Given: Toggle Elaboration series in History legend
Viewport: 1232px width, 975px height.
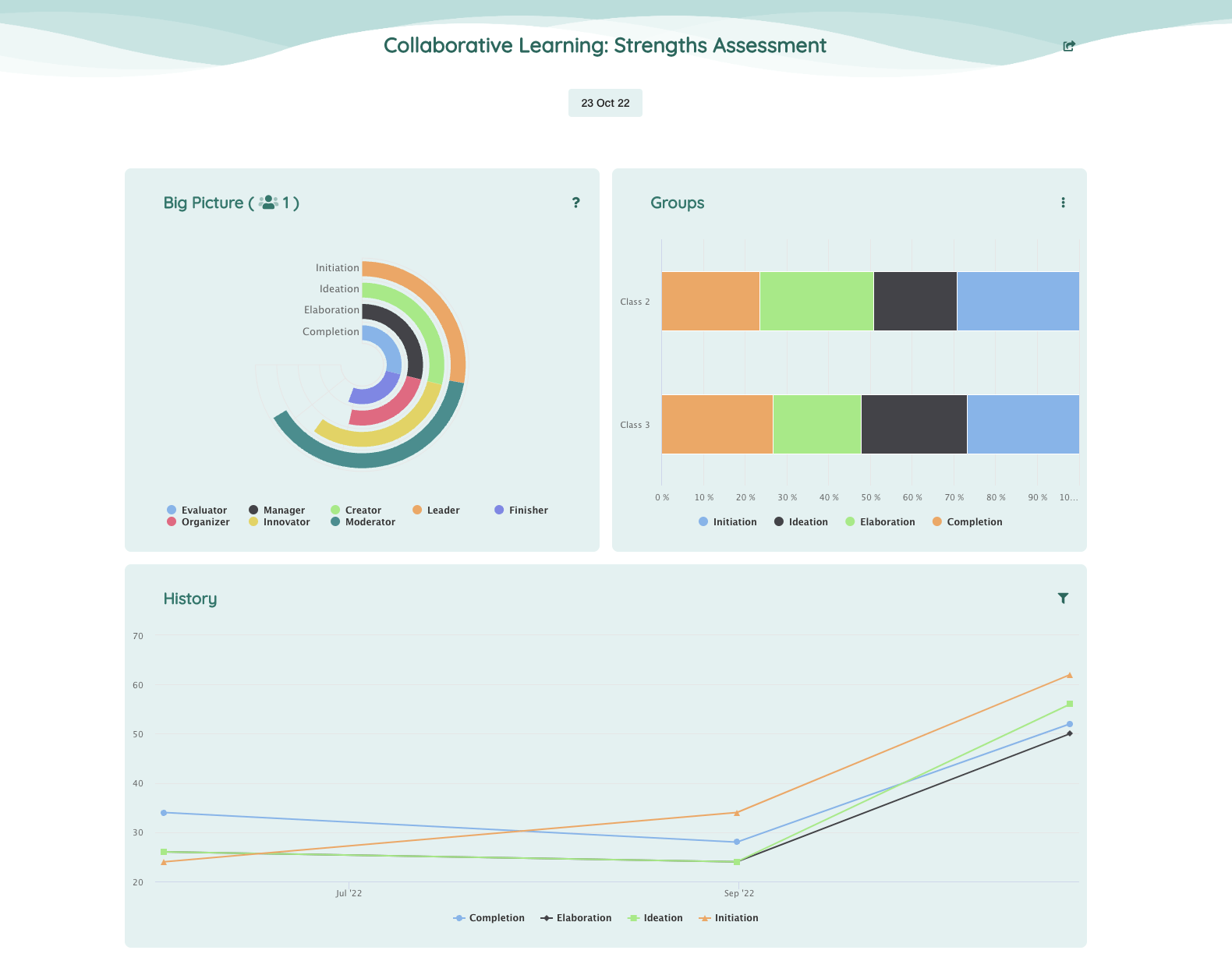Looking at the screenshot, I should point(576,917).
